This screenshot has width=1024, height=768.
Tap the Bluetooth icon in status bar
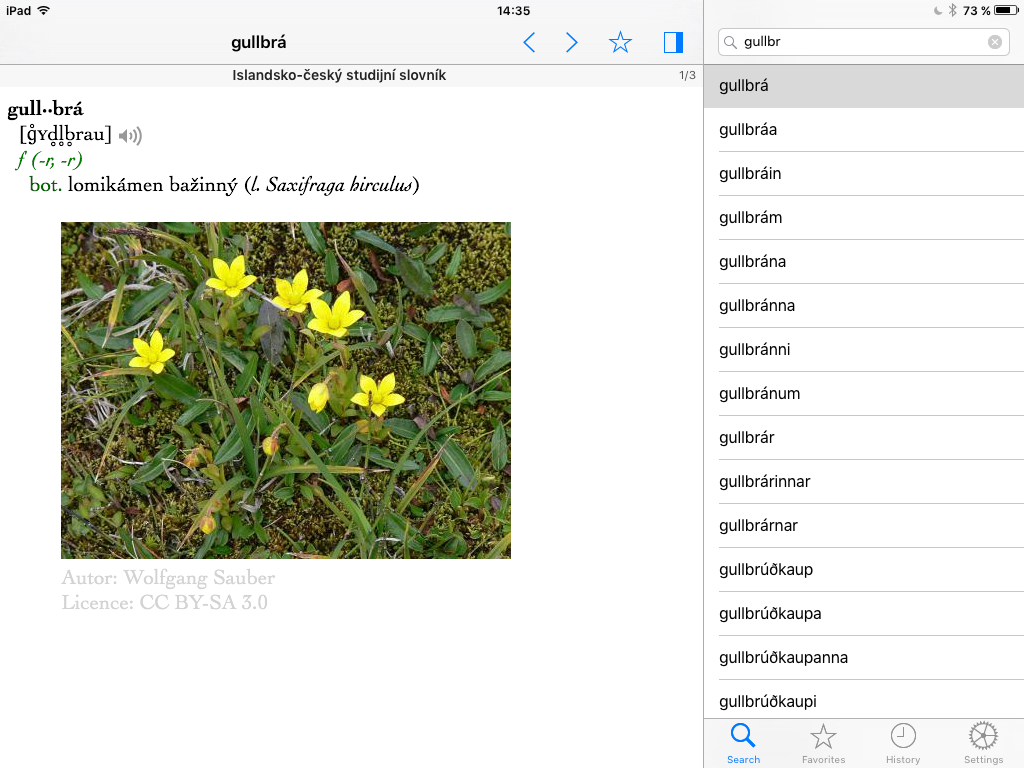(x=953, y=10)
